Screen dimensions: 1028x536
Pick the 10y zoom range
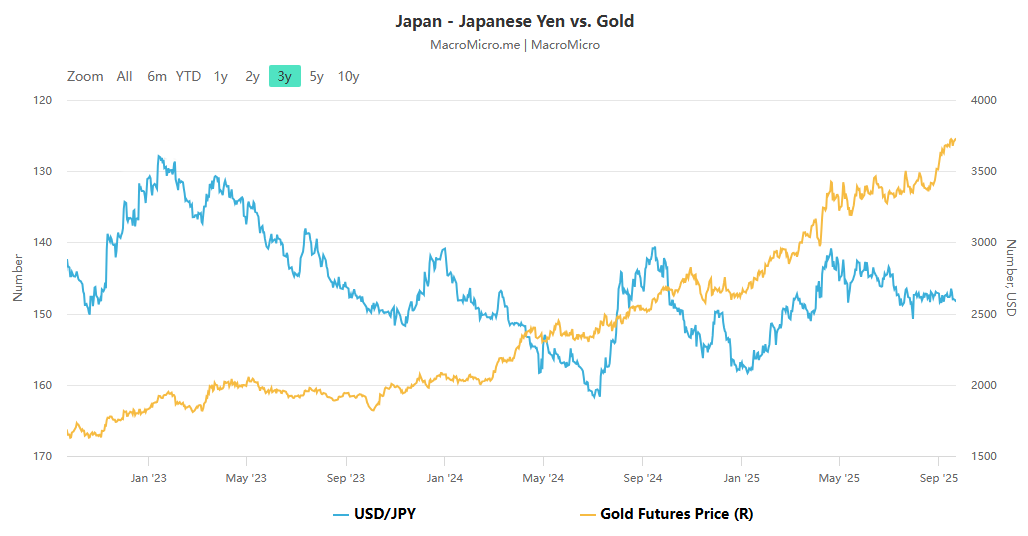[x=348, y=76]
